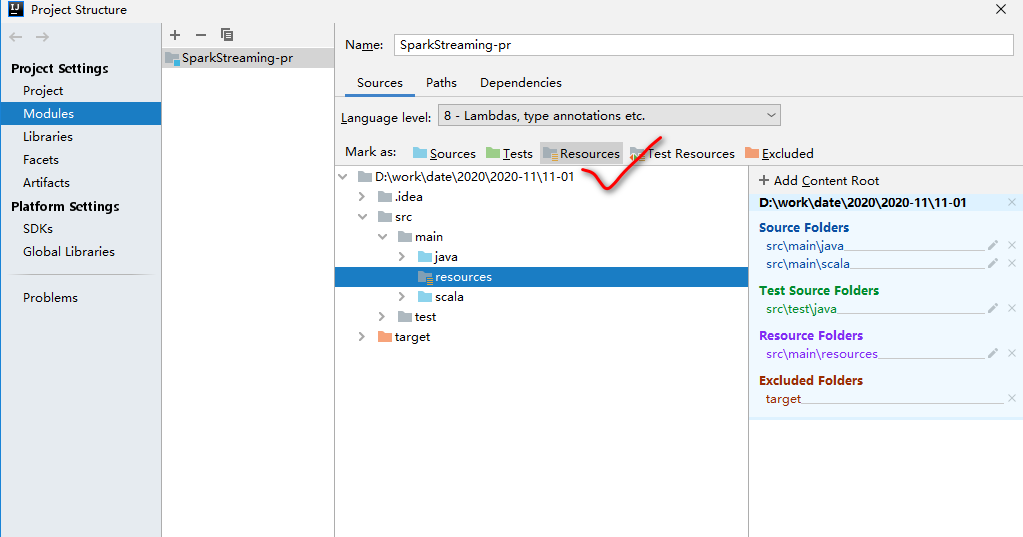Remove content root D:\work\date\2020\2020-11\11-01
The image size is (1023, 537).
pyautogui.click(x=1012, y=203)
